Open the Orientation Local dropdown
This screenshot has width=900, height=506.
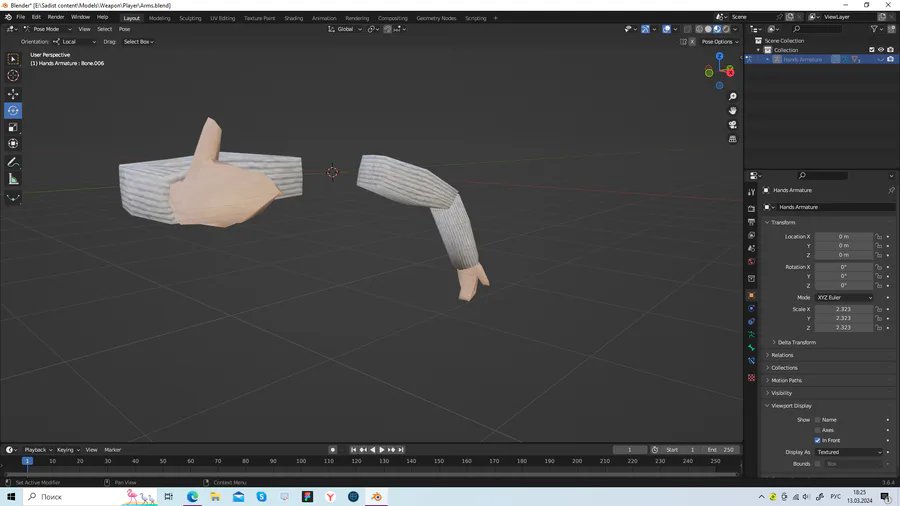(x=75, y=42)
